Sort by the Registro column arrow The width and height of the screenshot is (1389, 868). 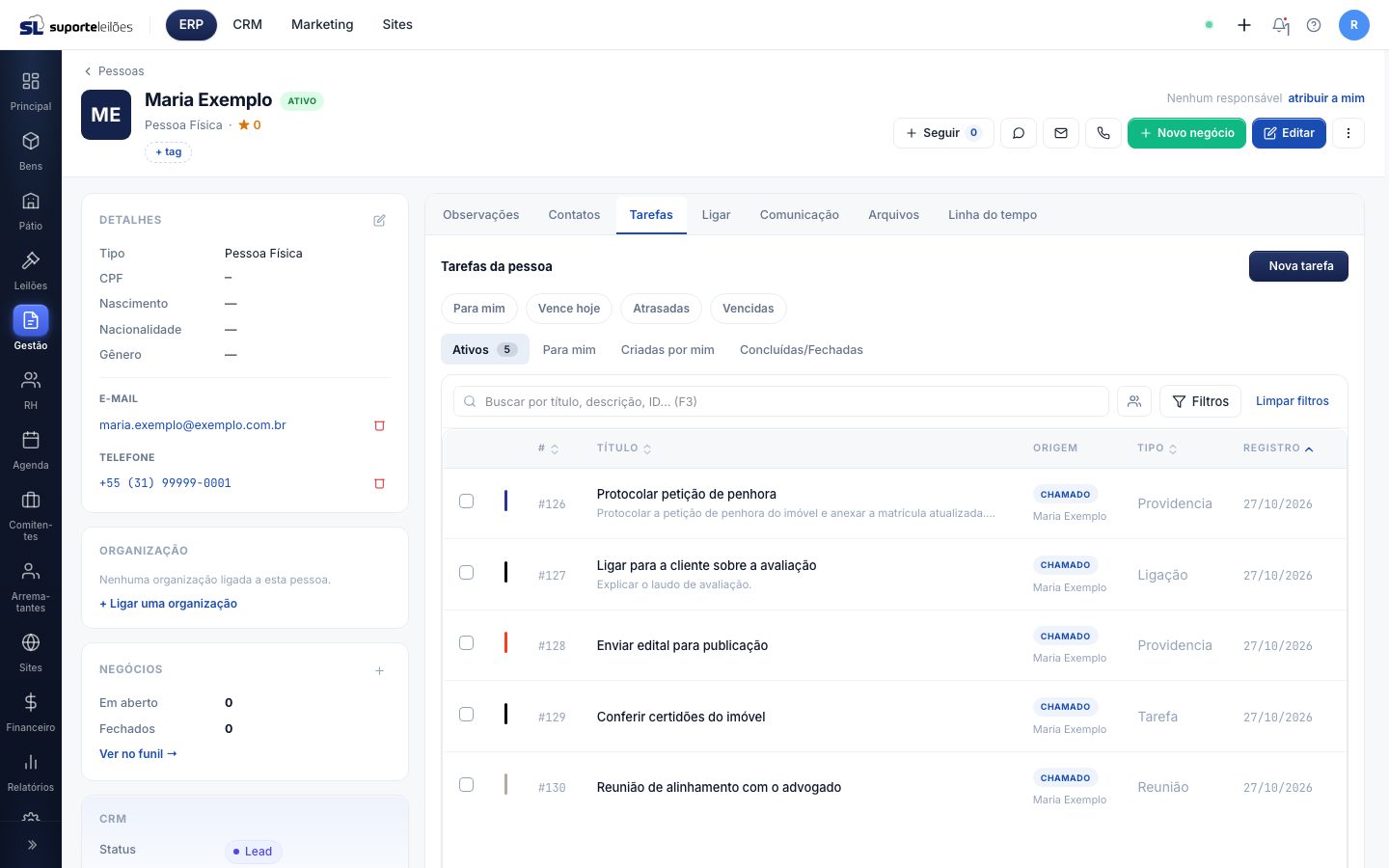coord(1309,448)
